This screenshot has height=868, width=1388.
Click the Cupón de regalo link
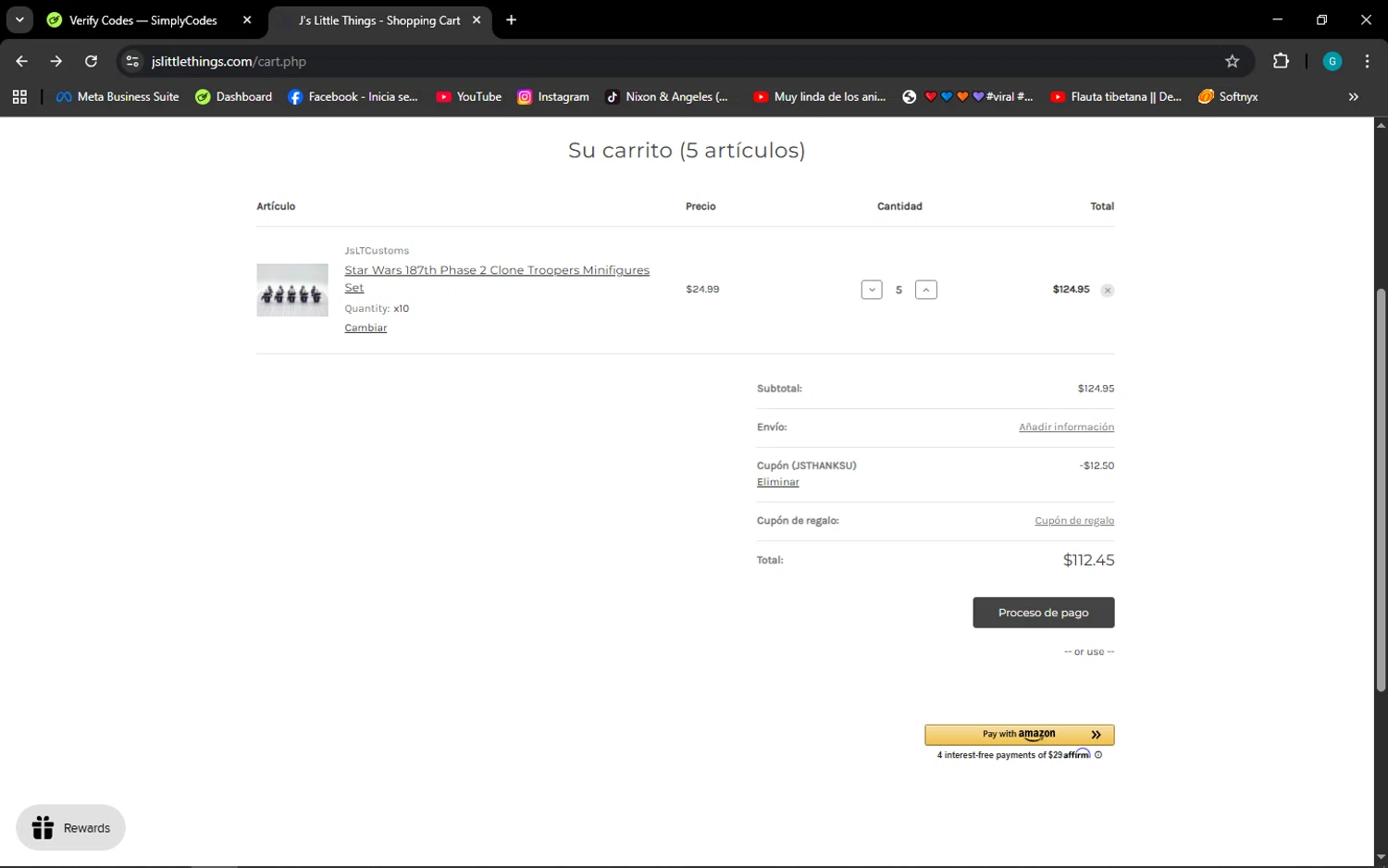pyautogui.click(x=1074, y=521)
